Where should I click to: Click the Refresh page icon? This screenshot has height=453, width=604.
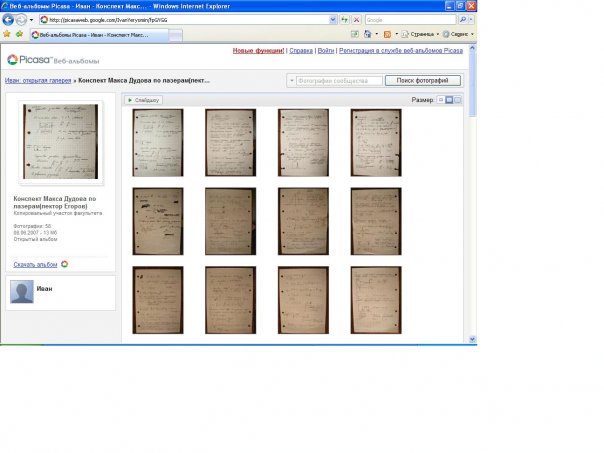coord(345,19)
